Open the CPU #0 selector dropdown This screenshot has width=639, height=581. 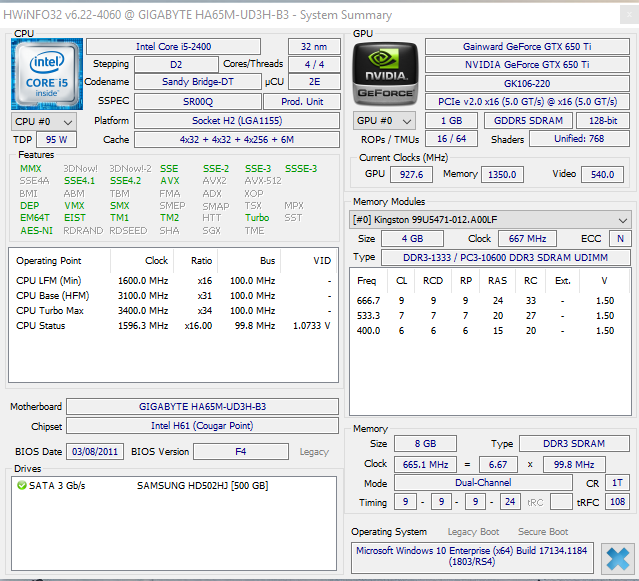[x=44, y=121]
